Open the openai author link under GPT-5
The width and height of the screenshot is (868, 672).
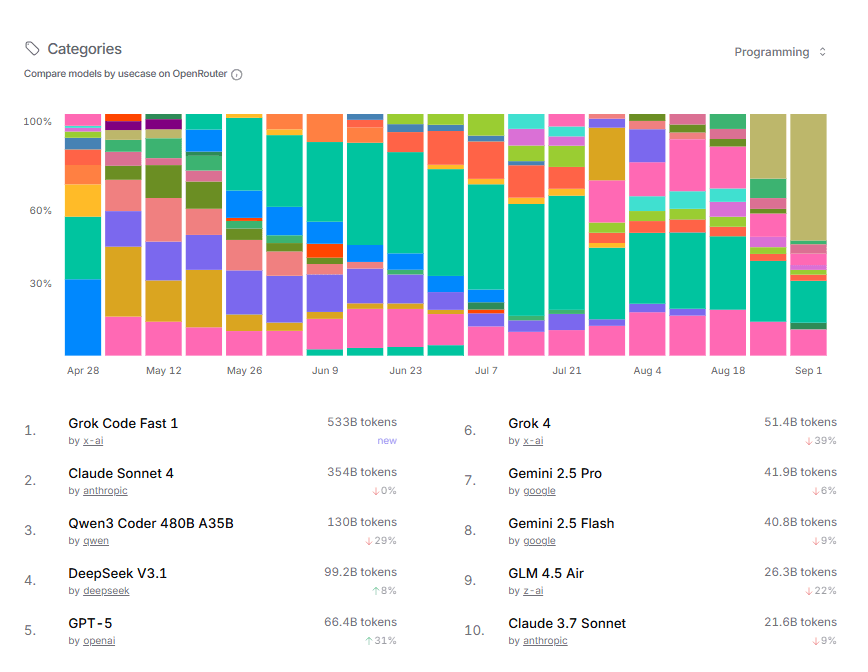click(98, 641)
